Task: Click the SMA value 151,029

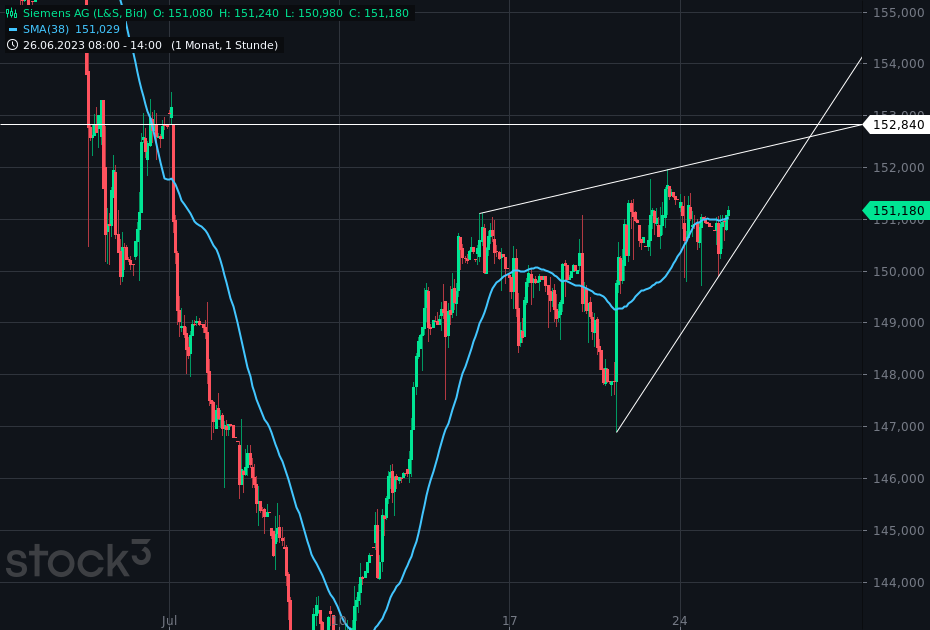Action: coord(97,29)
